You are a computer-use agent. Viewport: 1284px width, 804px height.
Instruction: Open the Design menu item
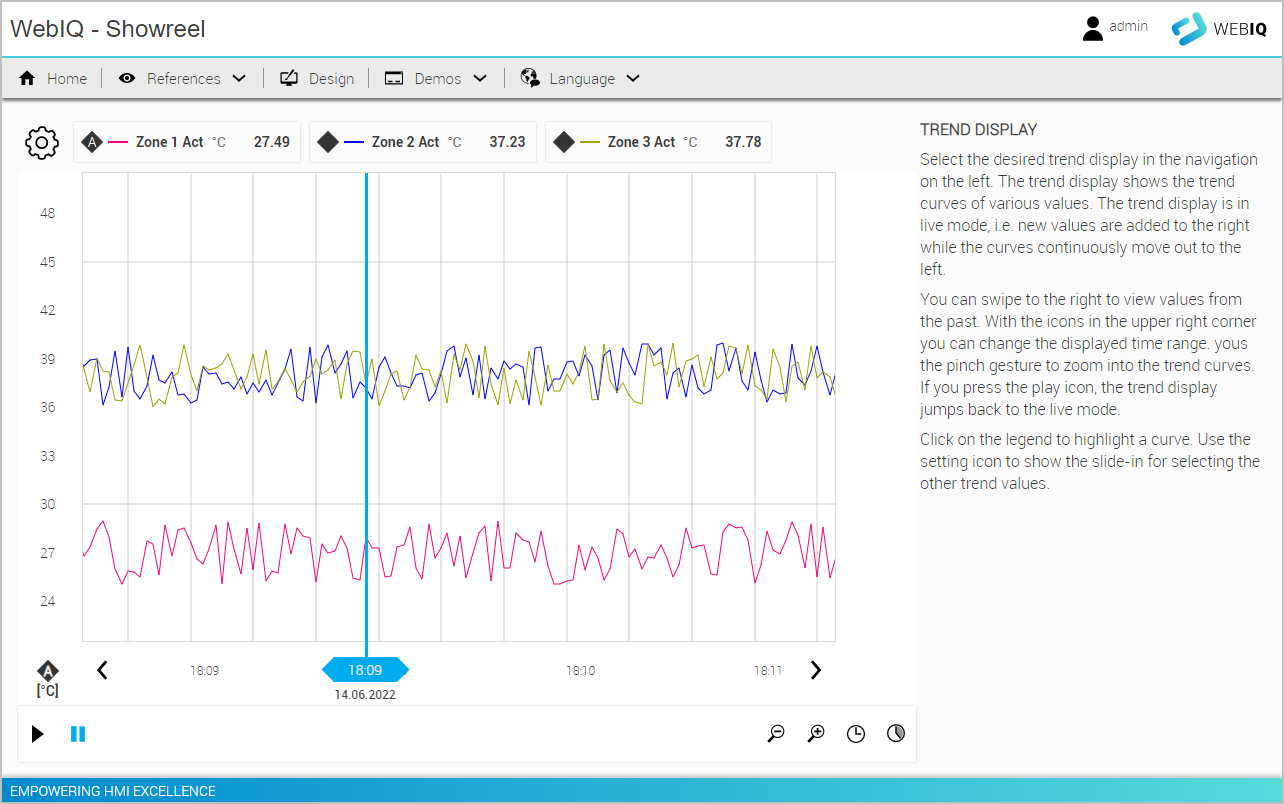pyautogui.click(x=317, y=78)
